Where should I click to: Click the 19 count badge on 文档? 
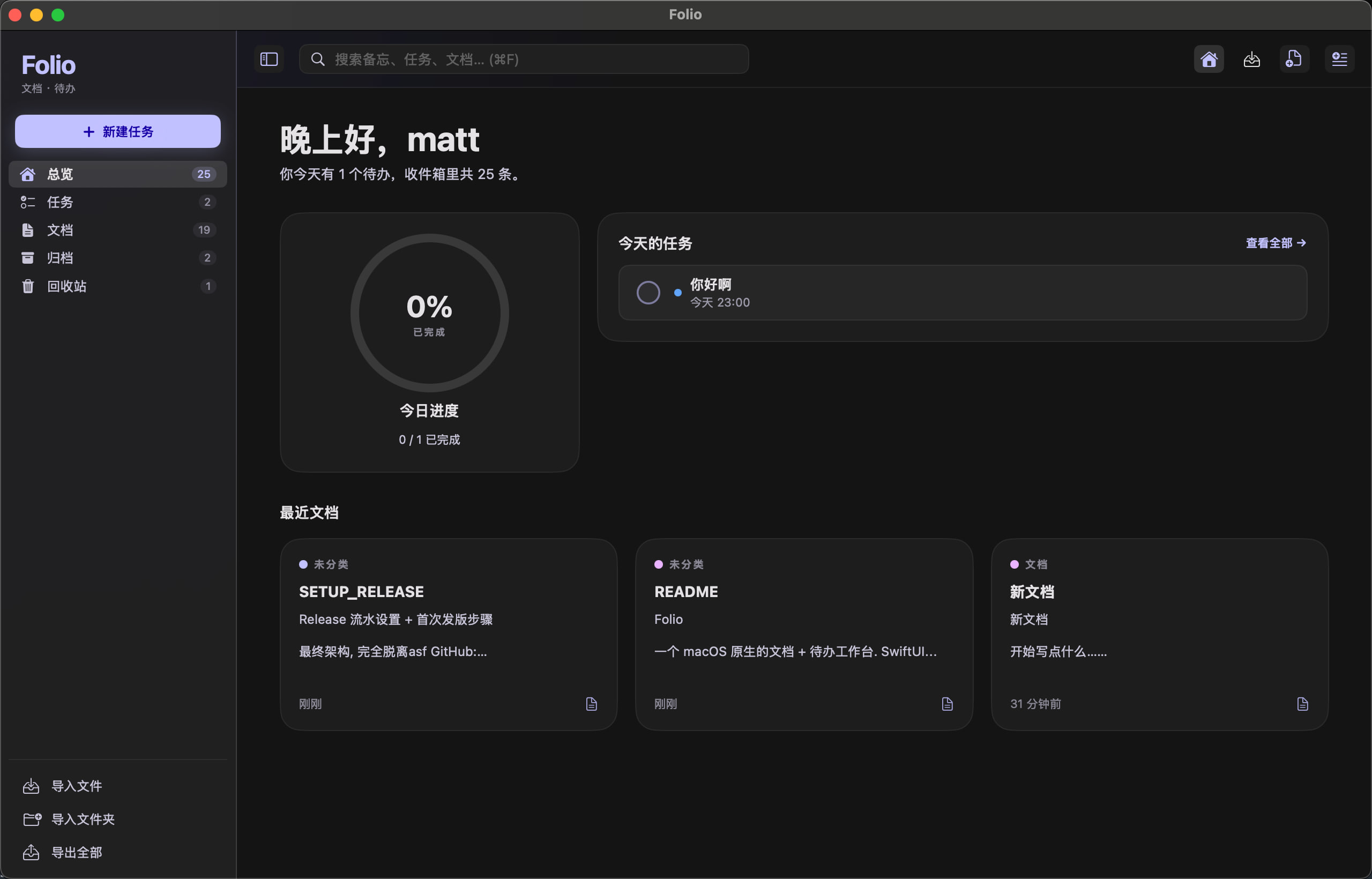point(204,230)
